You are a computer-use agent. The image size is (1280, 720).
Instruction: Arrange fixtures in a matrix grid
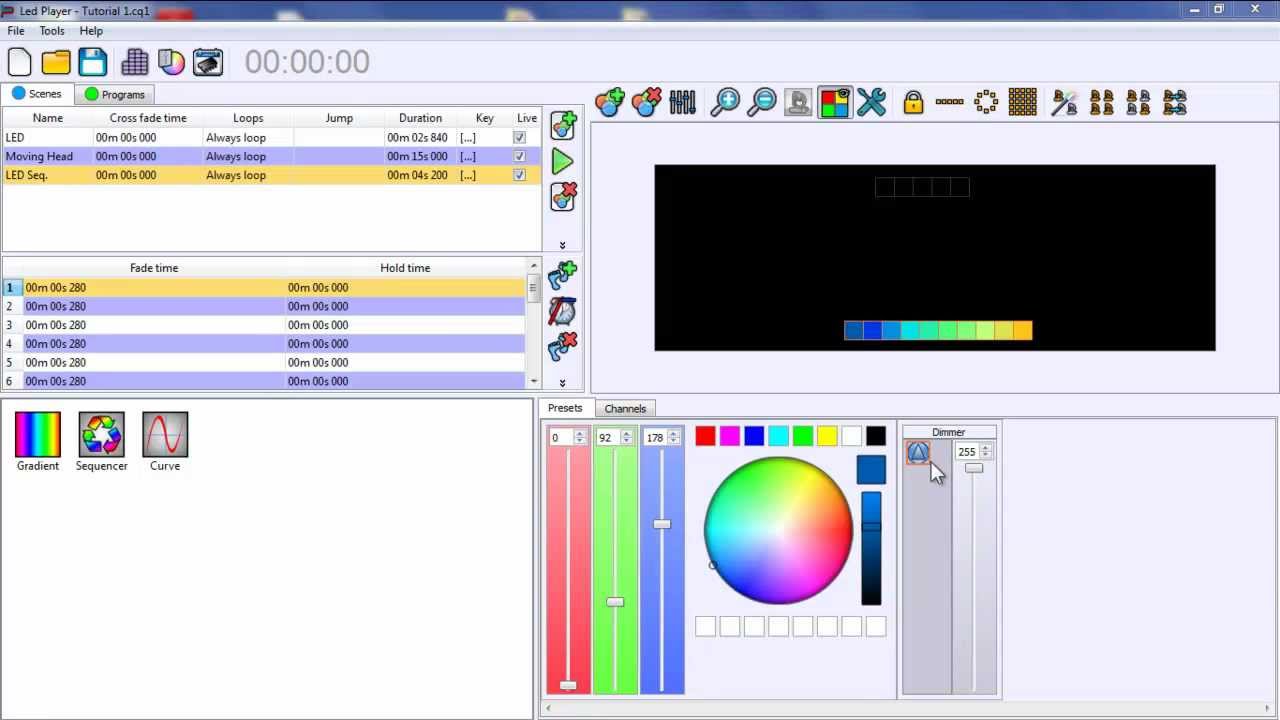1022,102
